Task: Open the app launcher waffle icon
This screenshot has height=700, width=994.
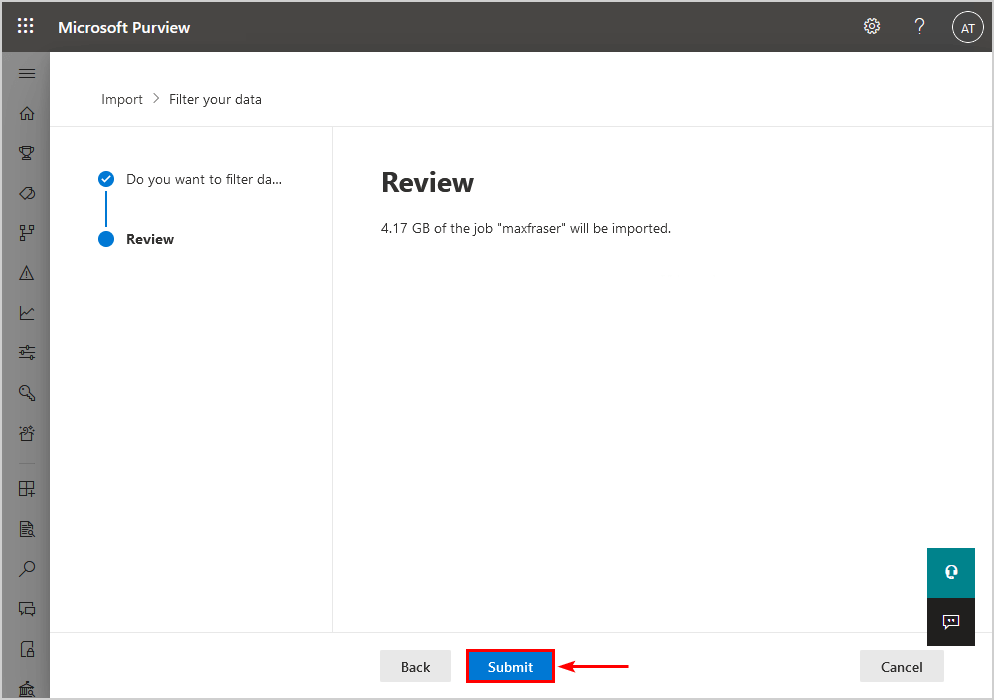Action: click(25, 26)
